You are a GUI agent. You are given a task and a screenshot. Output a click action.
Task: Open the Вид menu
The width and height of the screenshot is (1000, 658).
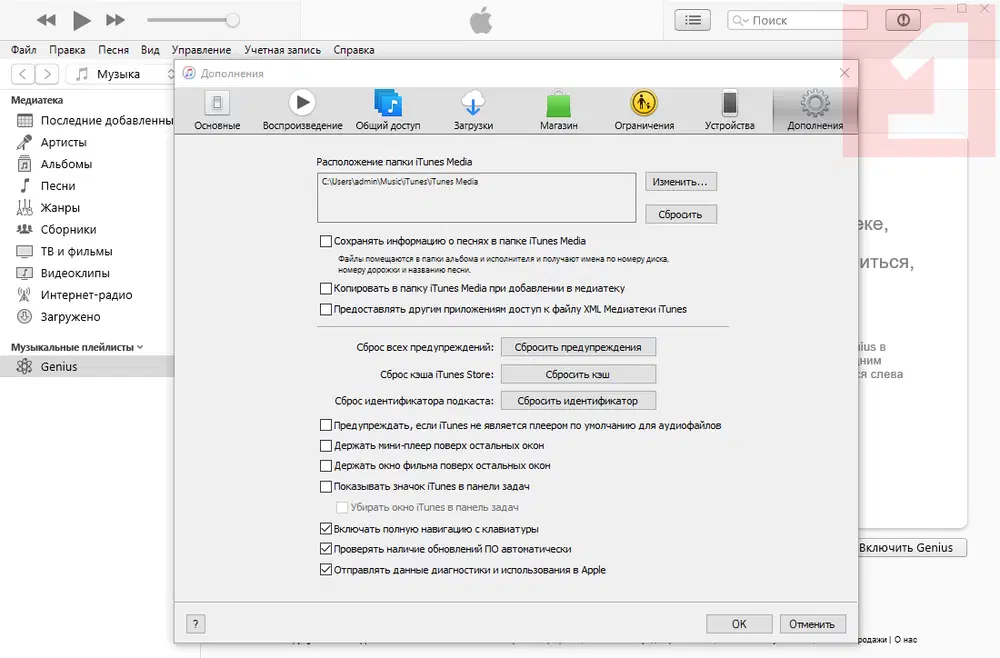coord(151,50)
